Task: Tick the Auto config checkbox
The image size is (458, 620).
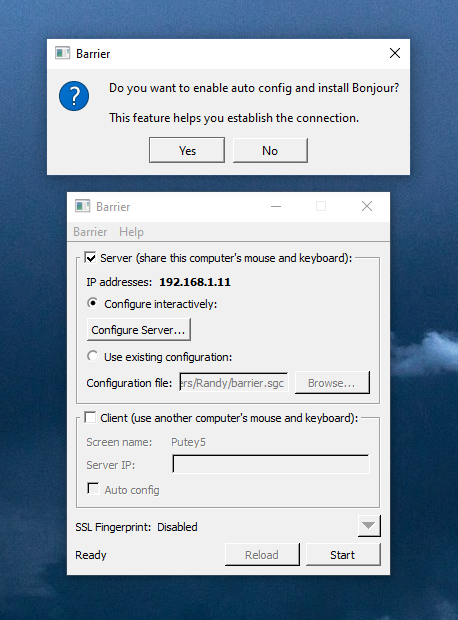Action: click(x=93, y=489)
